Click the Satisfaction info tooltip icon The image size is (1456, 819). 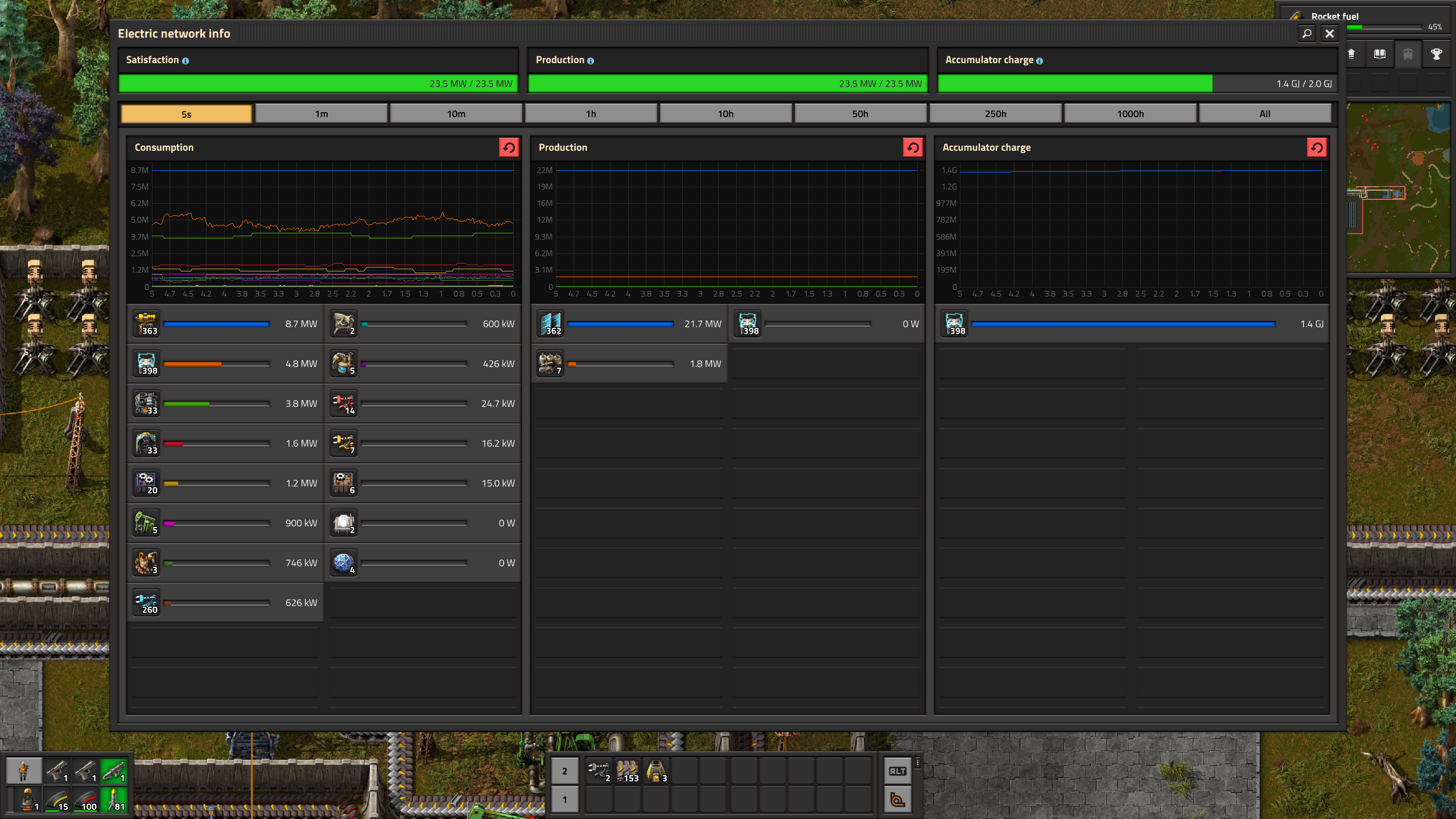coord(185,60)
